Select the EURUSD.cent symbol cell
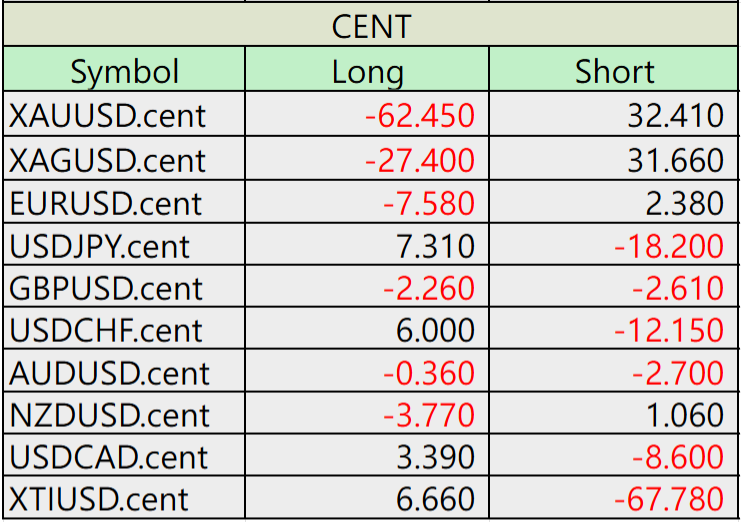The height and width of the screenshot is (522, 741). [124, 202]
